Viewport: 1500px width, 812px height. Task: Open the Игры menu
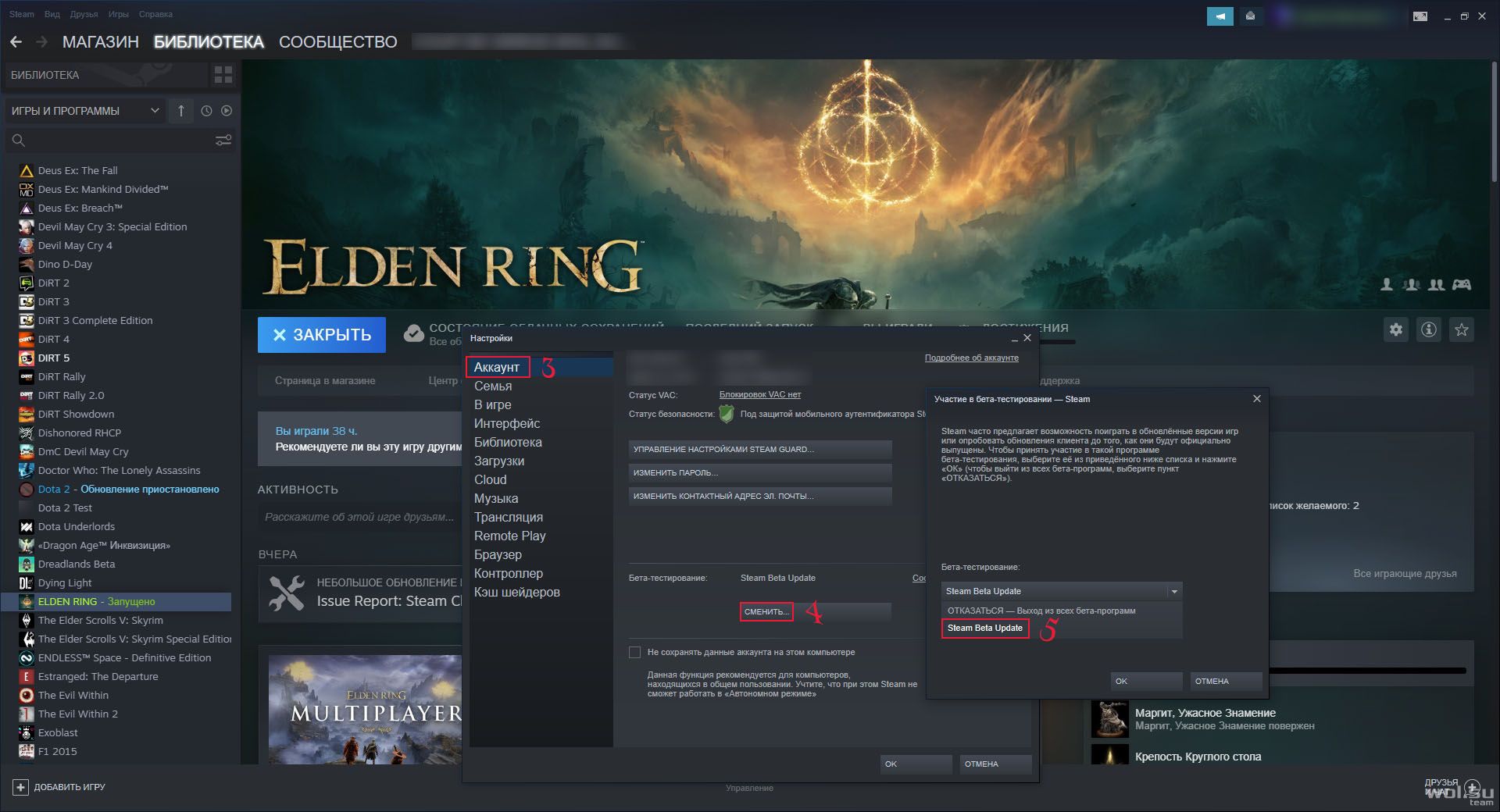pos(119,14)
